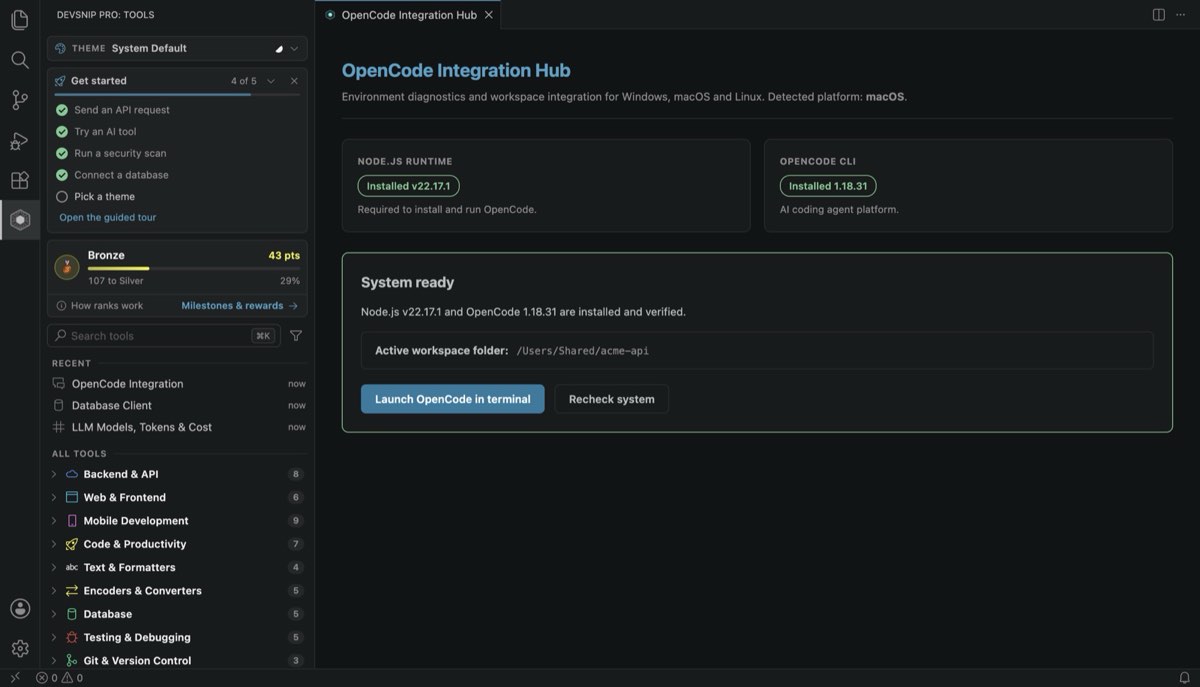
Task: Click the Bronze rank medal icon
Action: (x=67, y=267)
